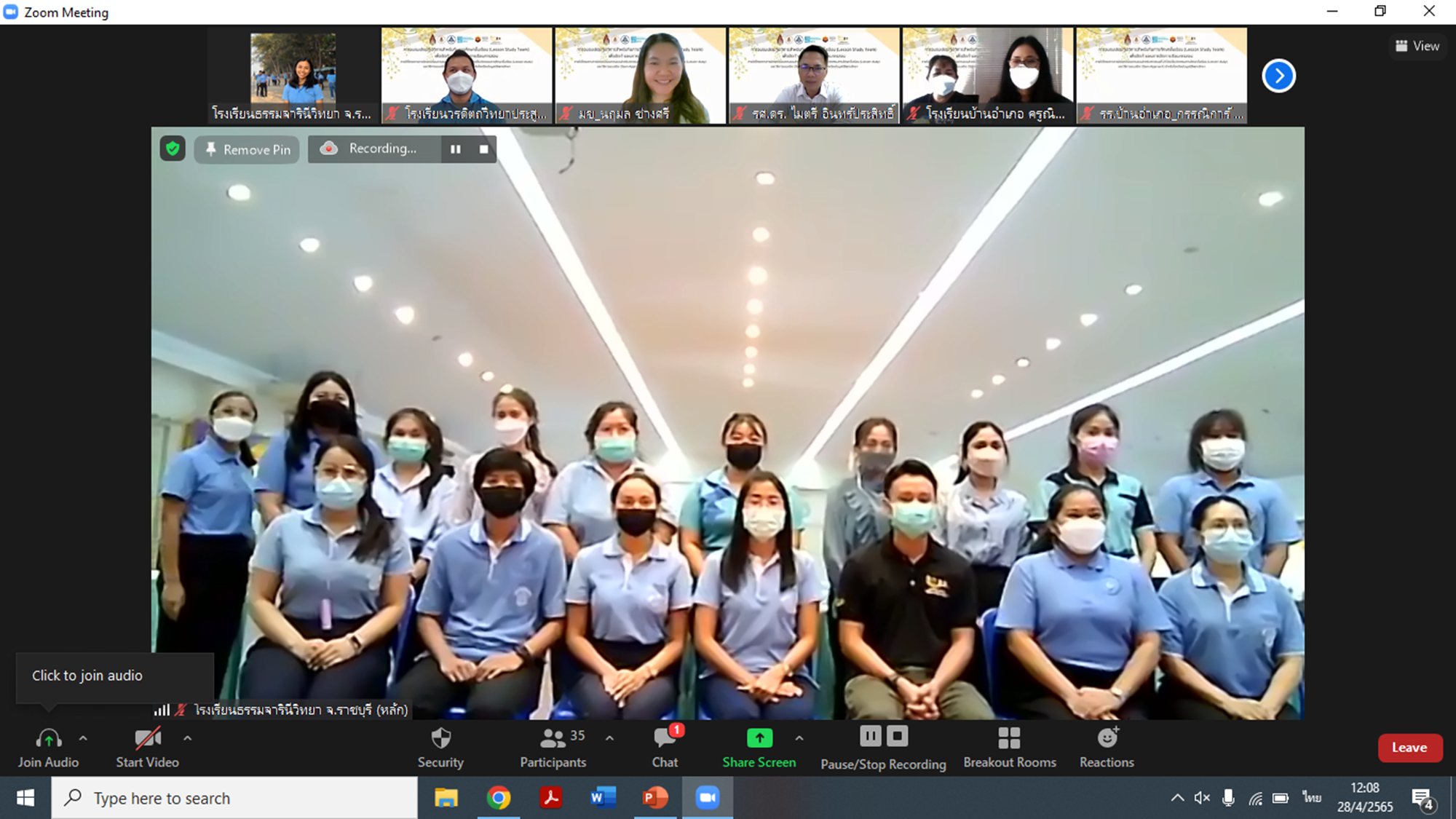Click the pinned video's name label
1456x819 pixels.
[301, 710]
